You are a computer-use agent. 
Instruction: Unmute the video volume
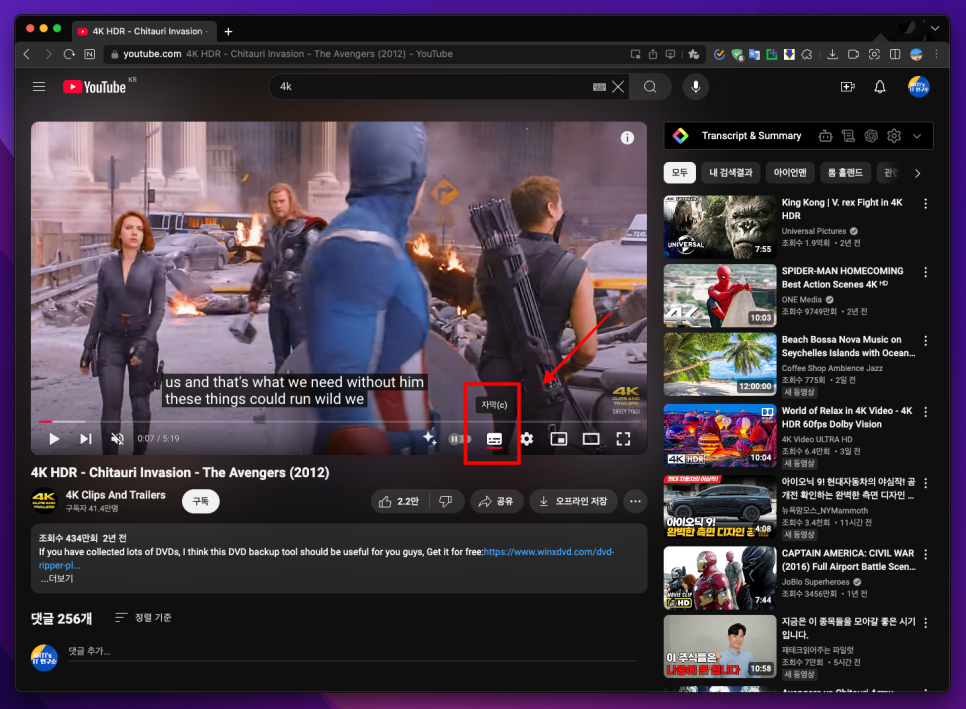click(117, 439)
